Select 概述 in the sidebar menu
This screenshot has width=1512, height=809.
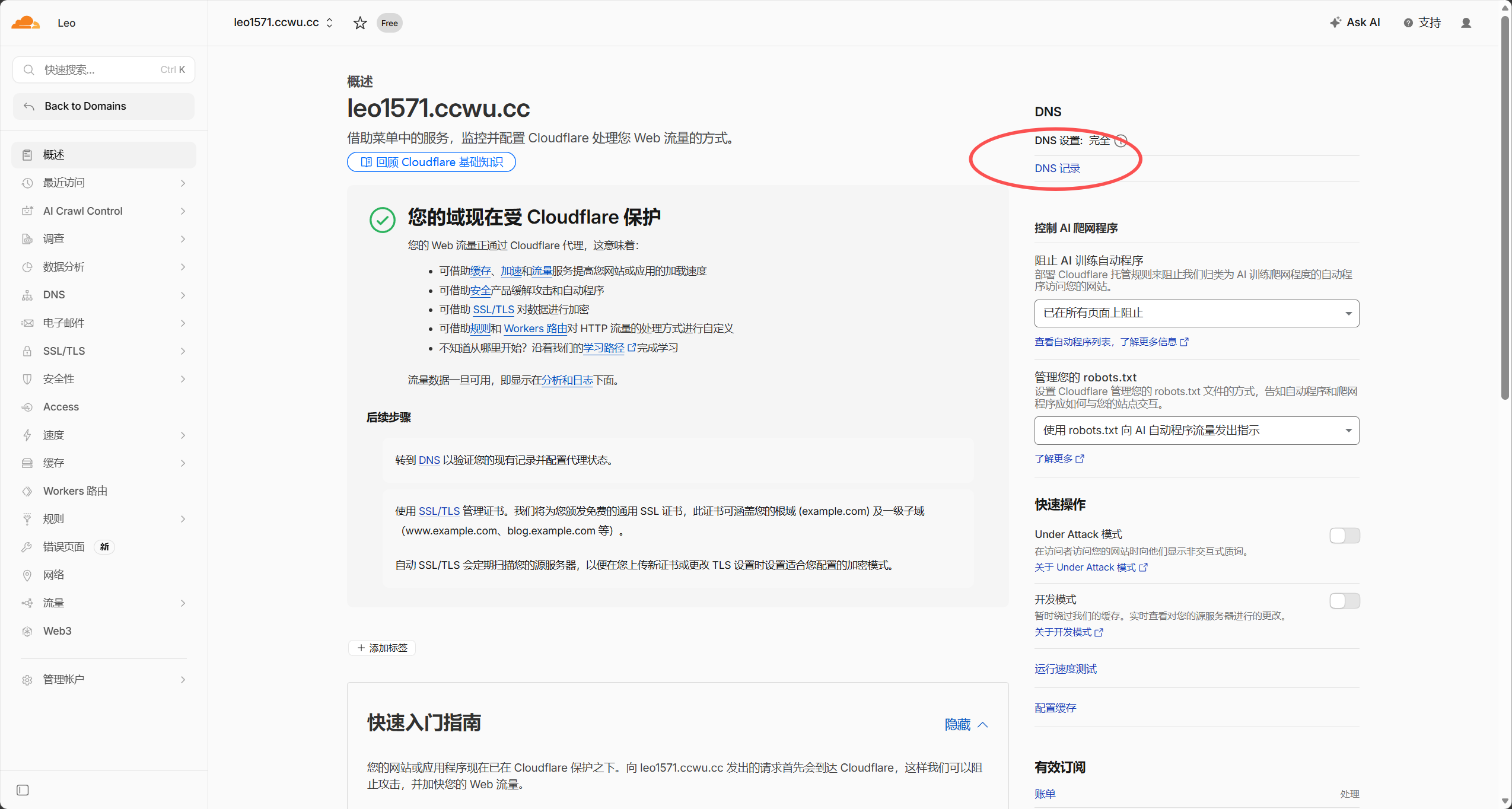(x=104, y=155)
